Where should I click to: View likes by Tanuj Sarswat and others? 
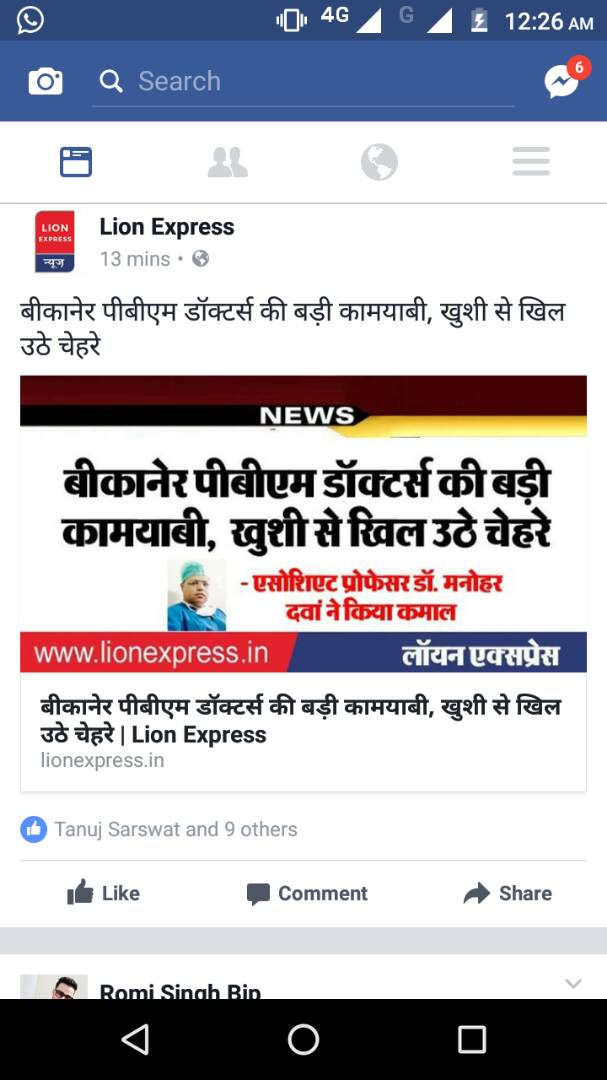pos(159,829)
